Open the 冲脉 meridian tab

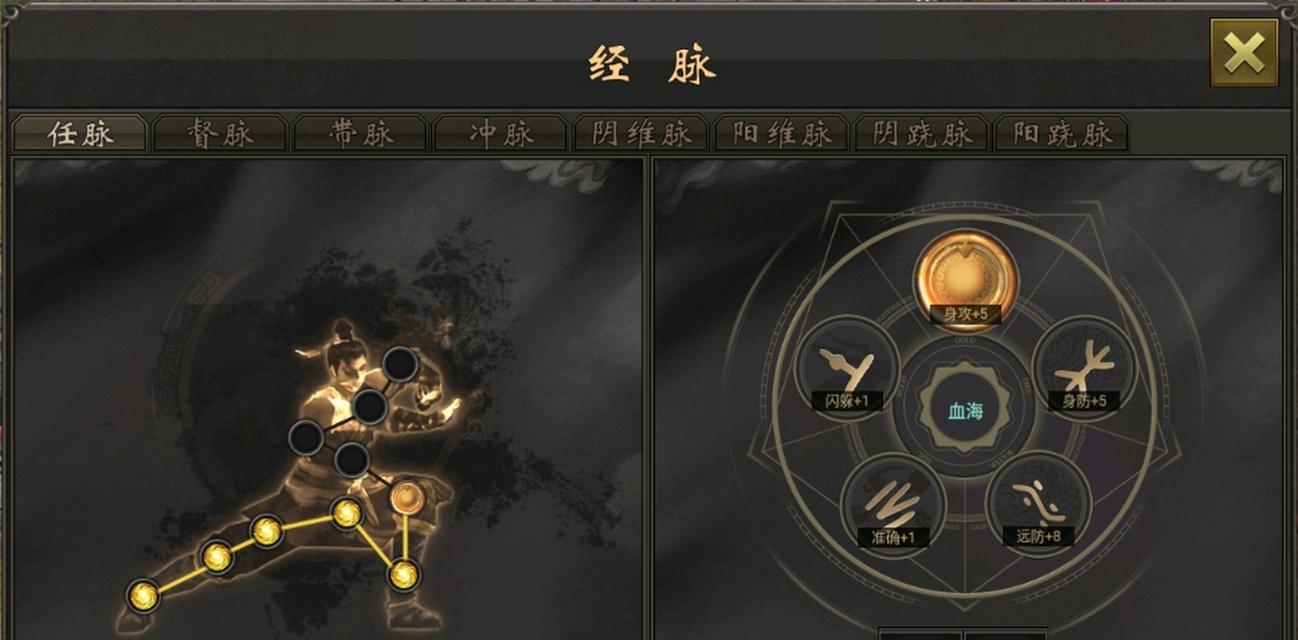pos(500,134)
